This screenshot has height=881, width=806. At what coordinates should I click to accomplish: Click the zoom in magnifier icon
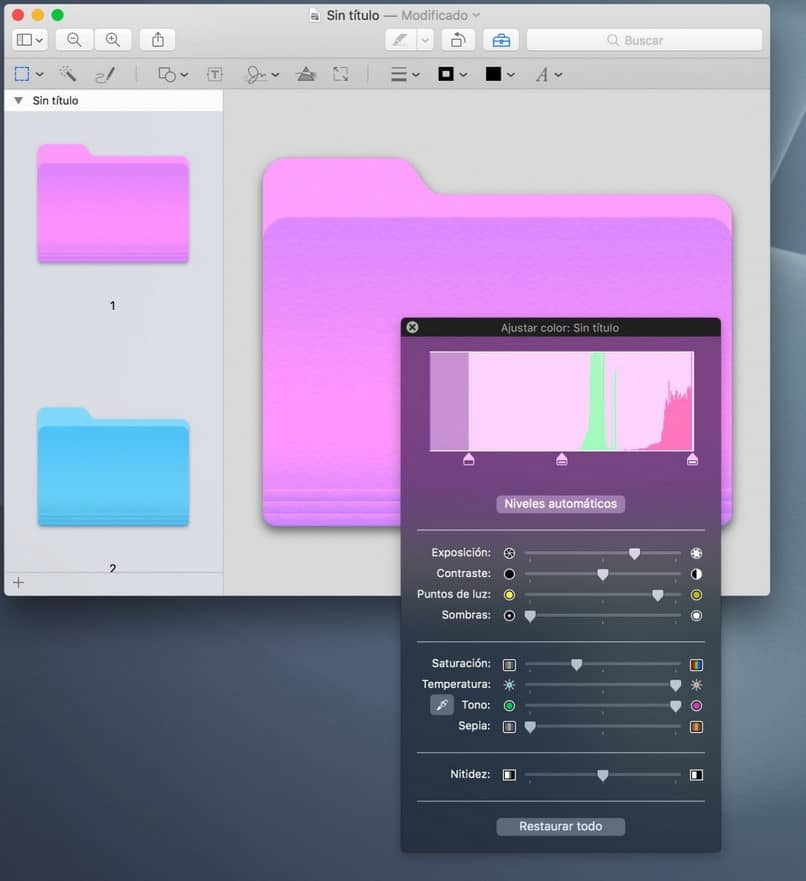click(113, 40)
